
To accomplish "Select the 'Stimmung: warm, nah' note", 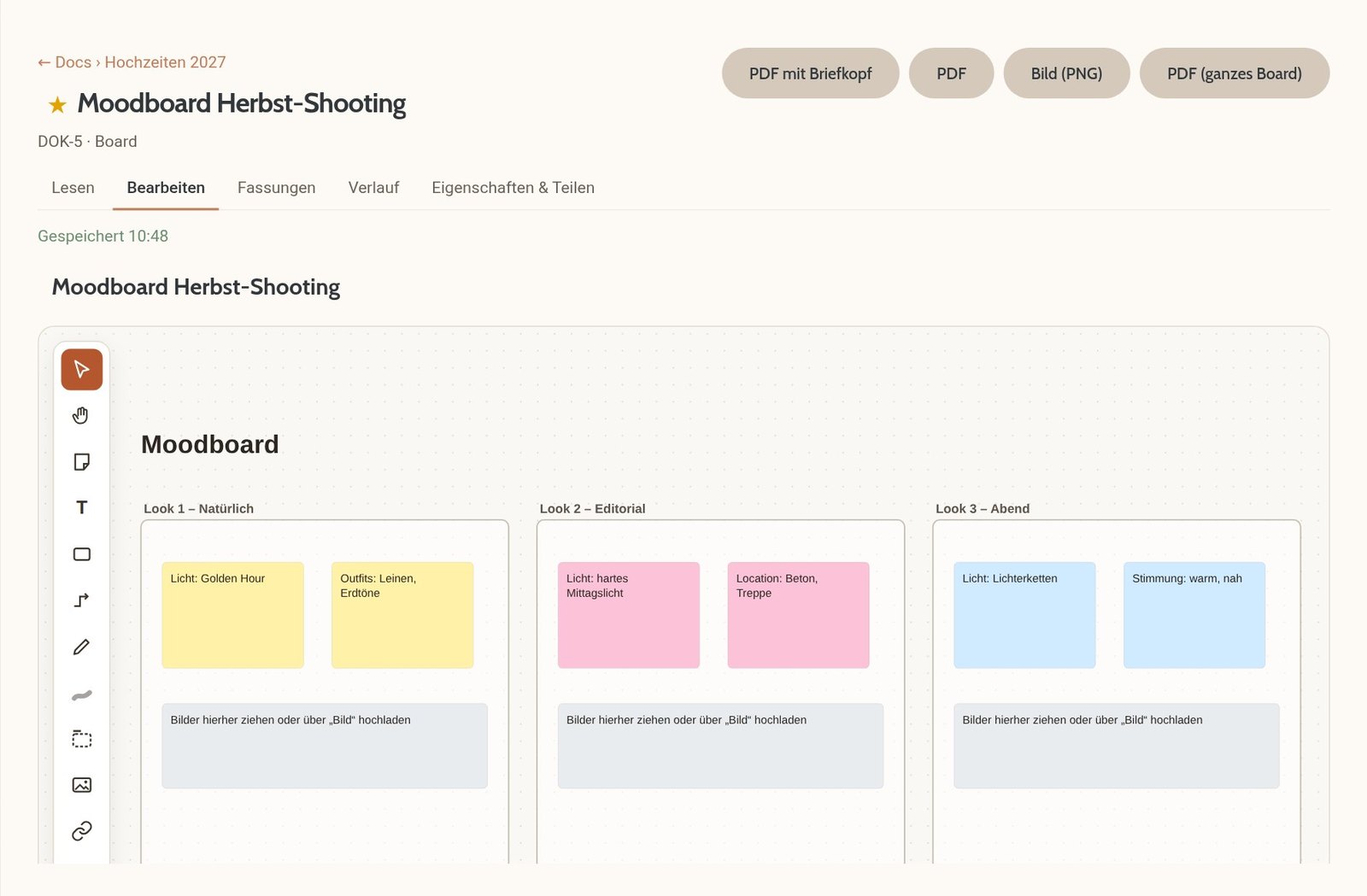I will point(1194,615).
